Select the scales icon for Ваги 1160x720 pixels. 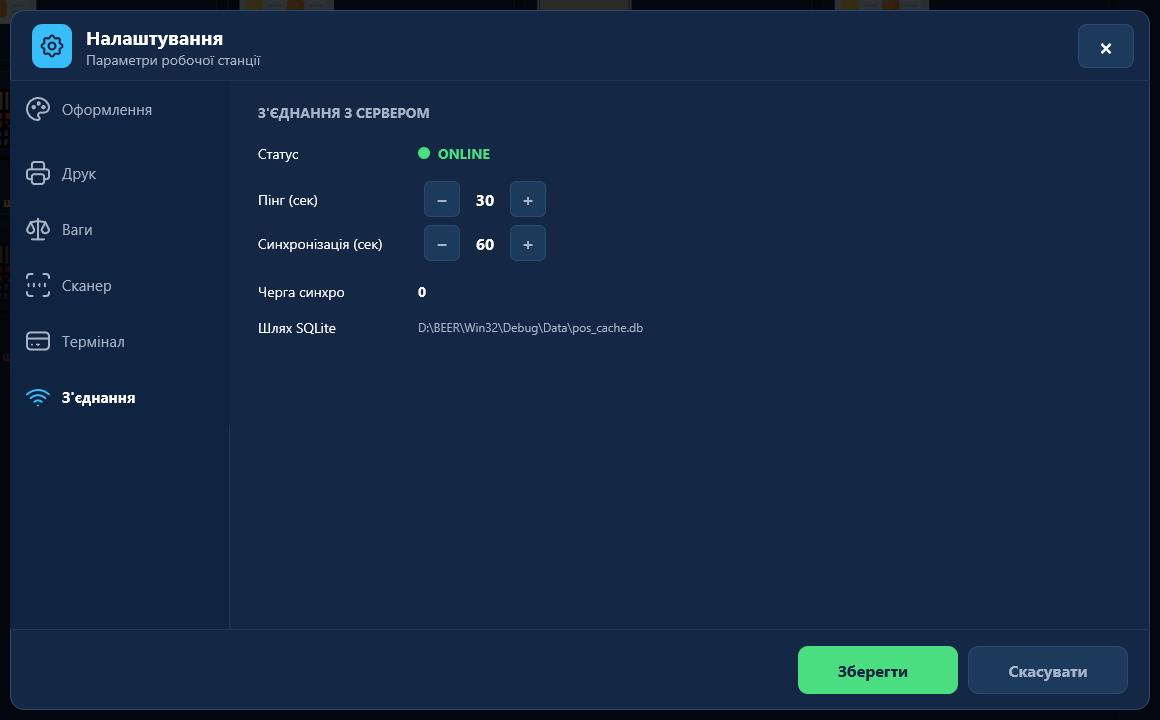[38, 229]
